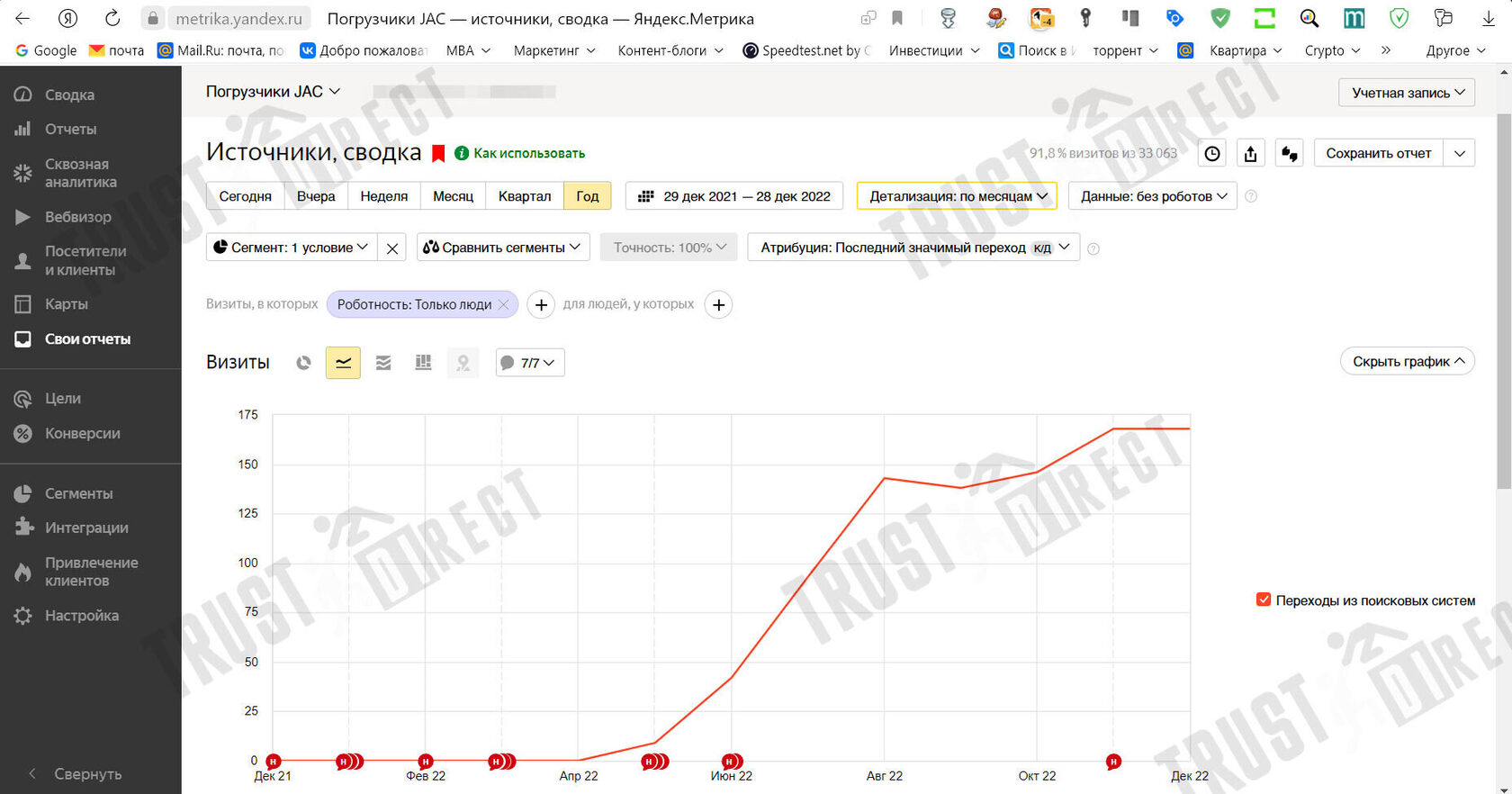Screen dimensions: 1512x794
Task: Switch chart to pie view
Action: [303, 363]
